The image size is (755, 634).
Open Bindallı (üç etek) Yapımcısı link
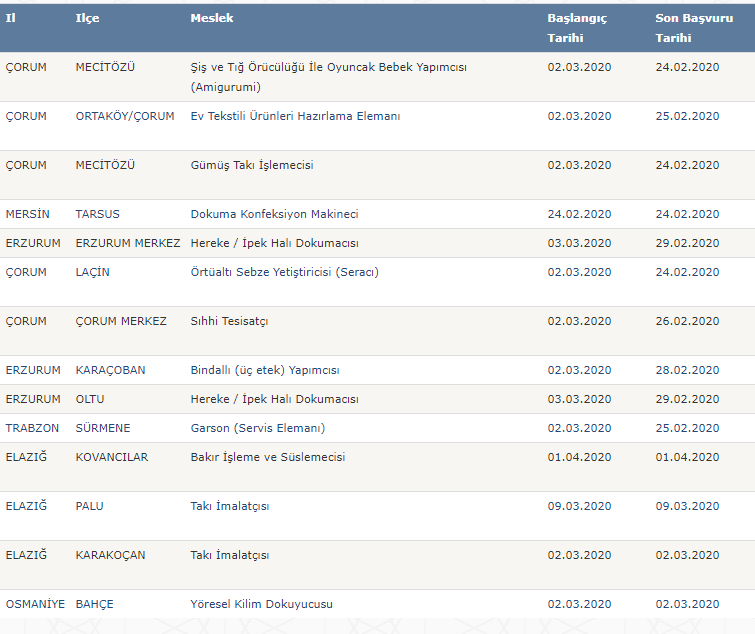click(x=265, y=370)
